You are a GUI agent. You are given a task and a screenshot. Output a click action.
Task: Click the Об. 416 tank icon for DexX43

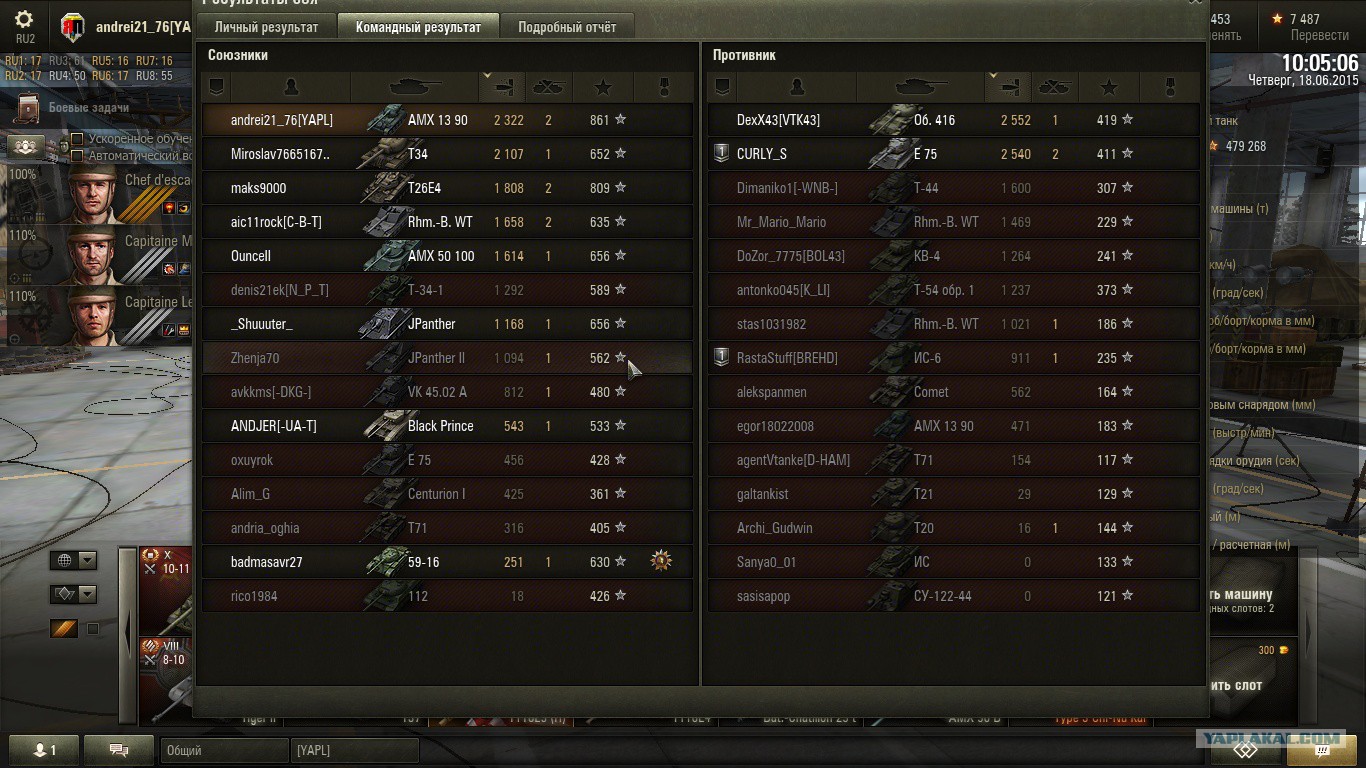coord(891,120)
